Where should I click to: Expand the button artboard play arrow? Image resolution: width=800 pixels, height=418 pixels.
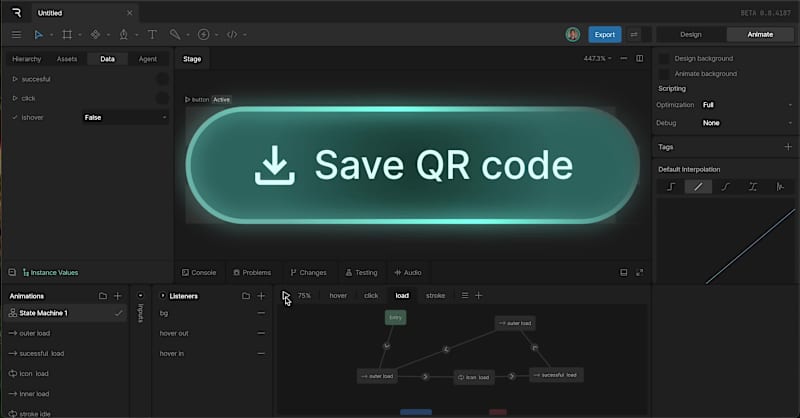pyautogui.click(x=187, y=100)
